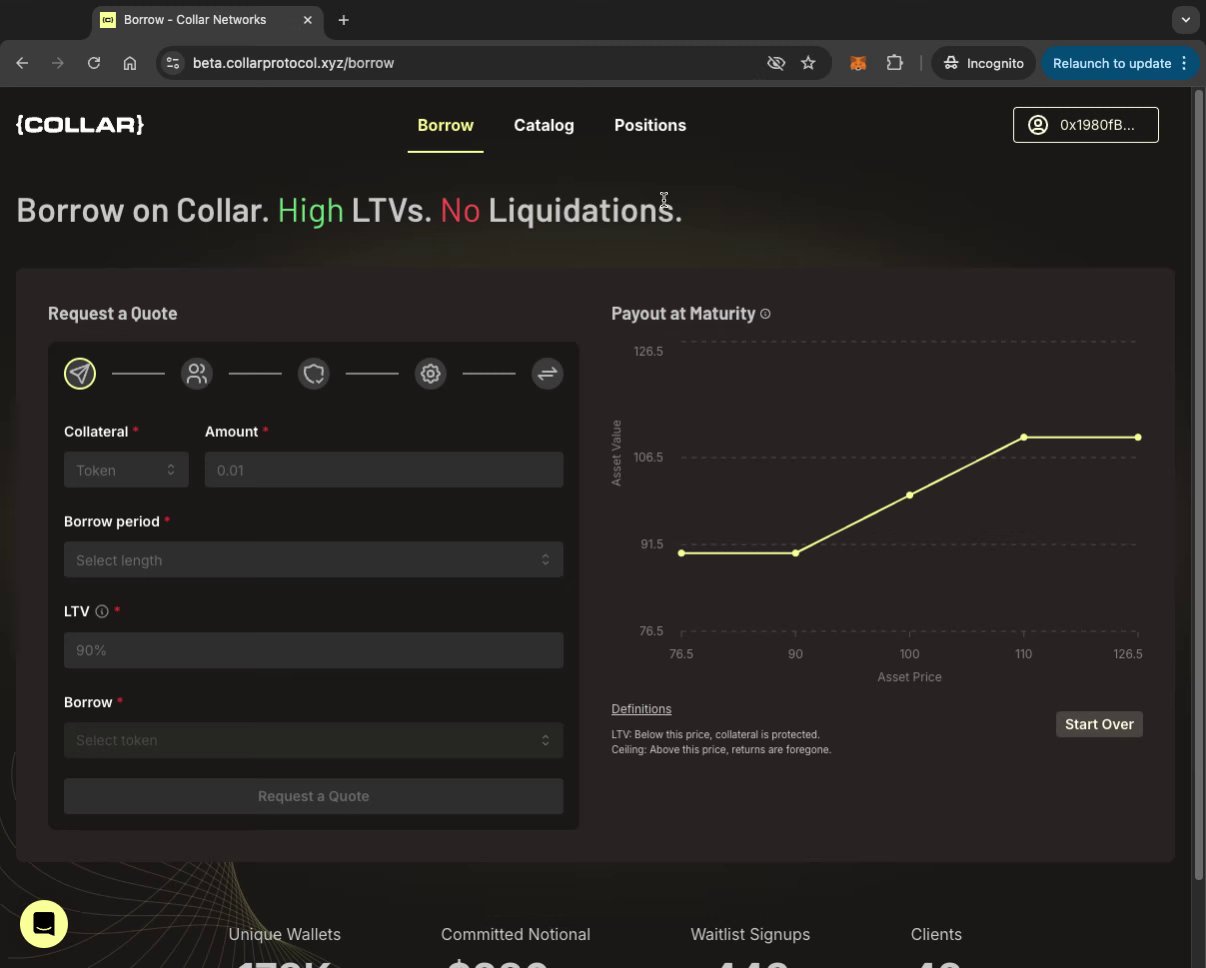Click the shield step icon
Image resolution: width=1206 pixels, height=968 pixels.
pyautogui.click(x=314, y=374)
